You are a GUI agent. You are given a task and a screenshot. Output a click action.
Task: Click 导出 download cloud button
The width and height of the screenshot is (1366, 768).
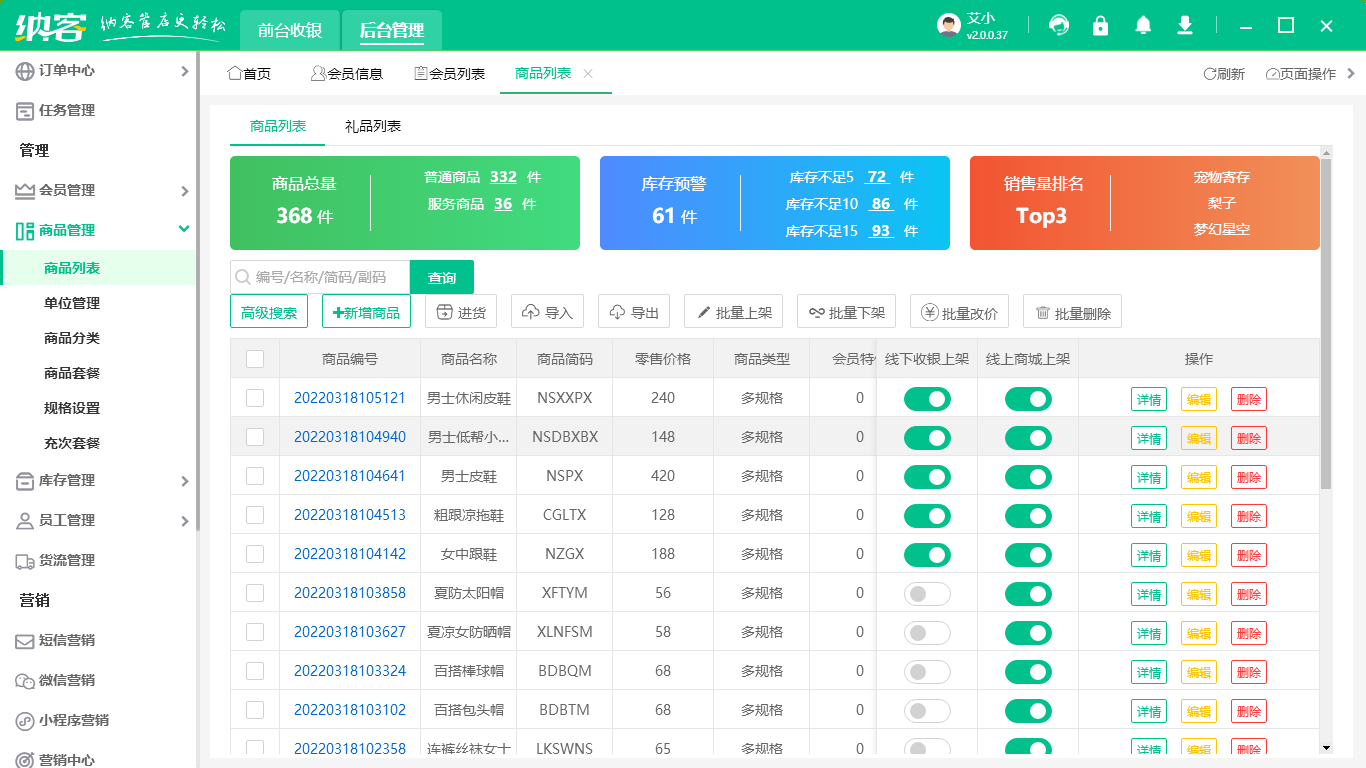(x=634, y=312)
